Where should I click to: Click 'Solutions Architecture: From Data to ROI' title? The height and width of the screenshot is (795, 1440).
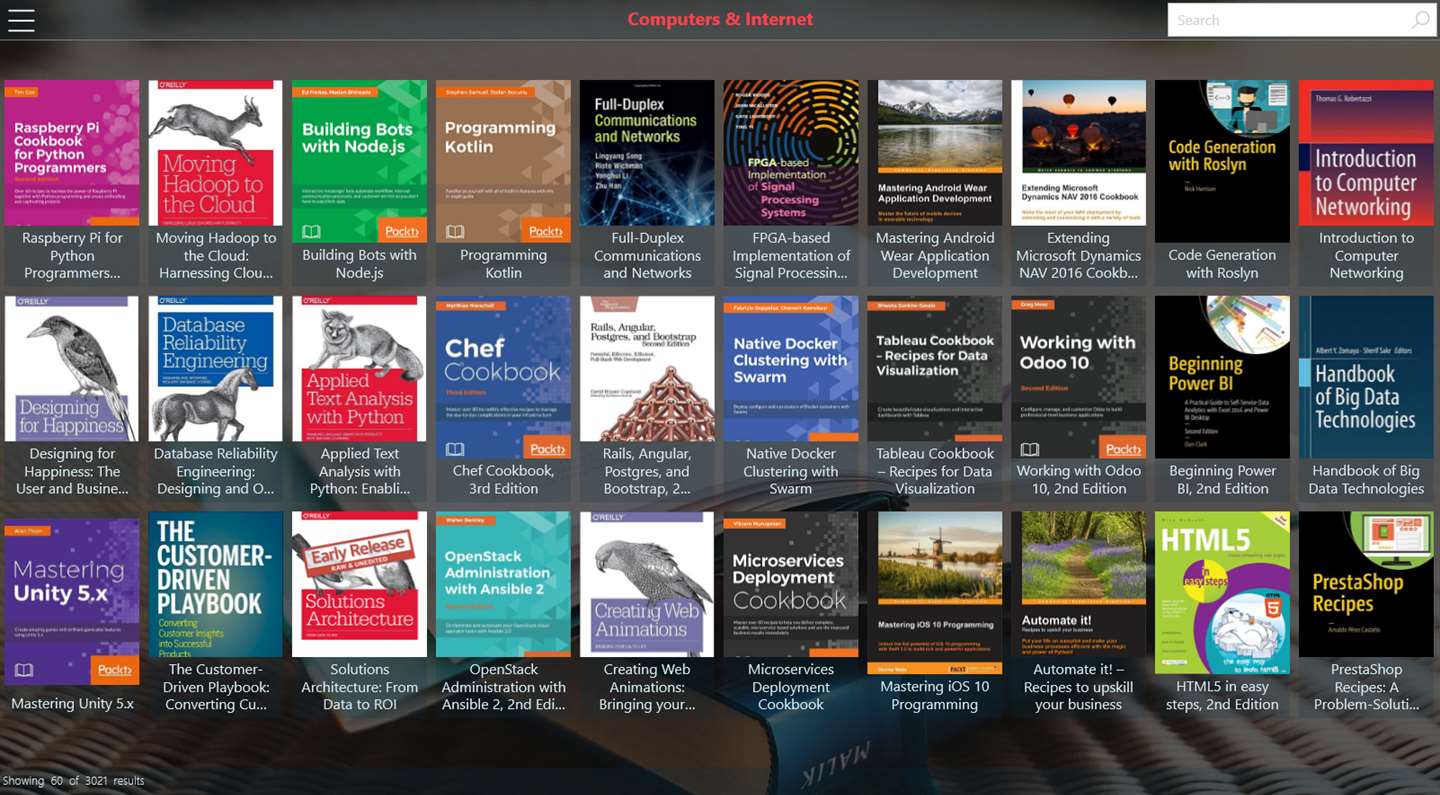pyautogui.click(x=360, y=688)
